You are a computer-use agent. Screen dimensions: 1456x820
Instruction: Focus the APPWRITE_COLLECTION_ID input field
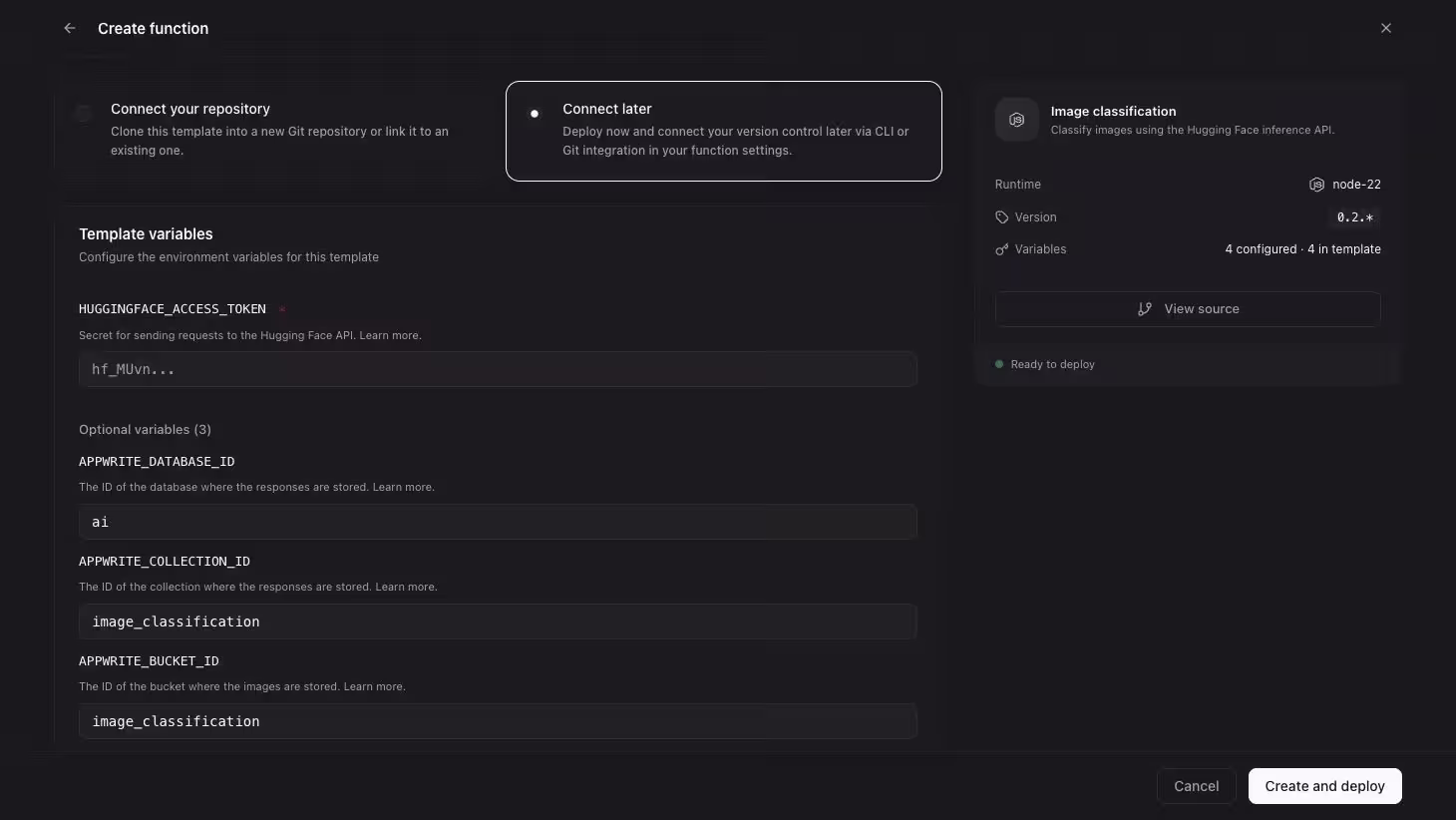point(498,621)
